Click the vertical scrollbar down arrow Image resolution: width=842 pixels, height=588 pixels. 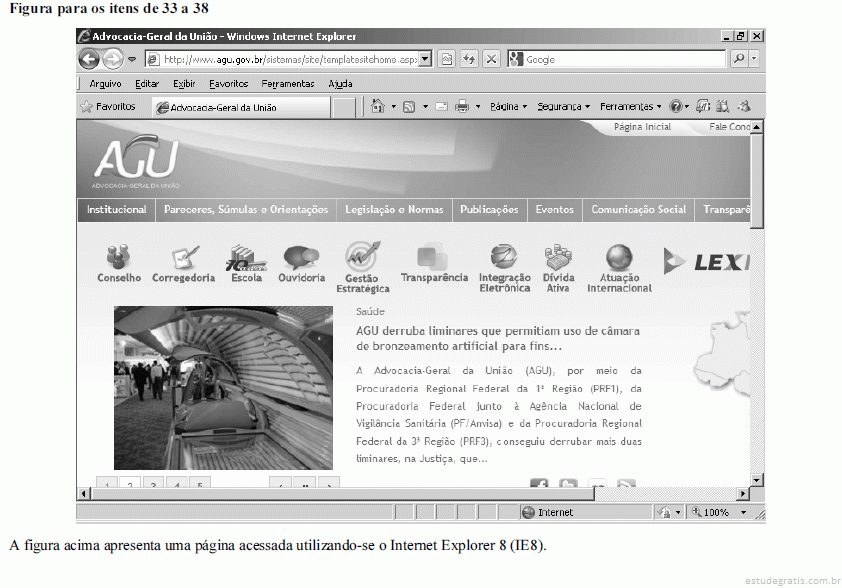[757, 480]
